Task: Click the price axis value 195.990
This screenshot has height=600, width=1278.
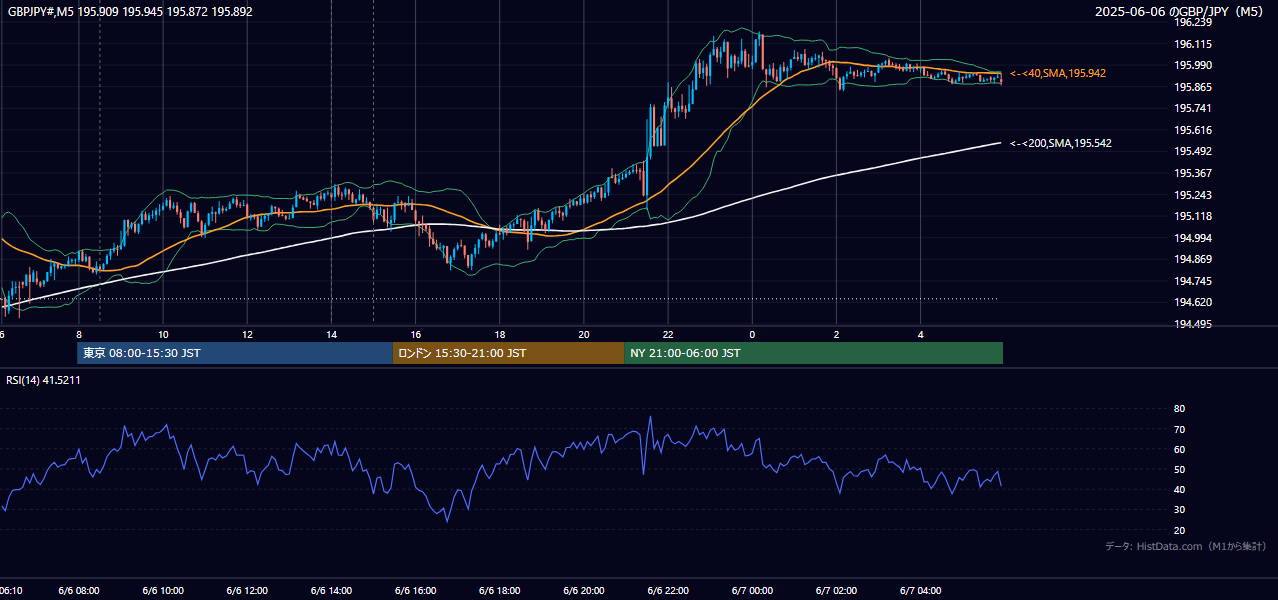Action: coord(1193,66)
